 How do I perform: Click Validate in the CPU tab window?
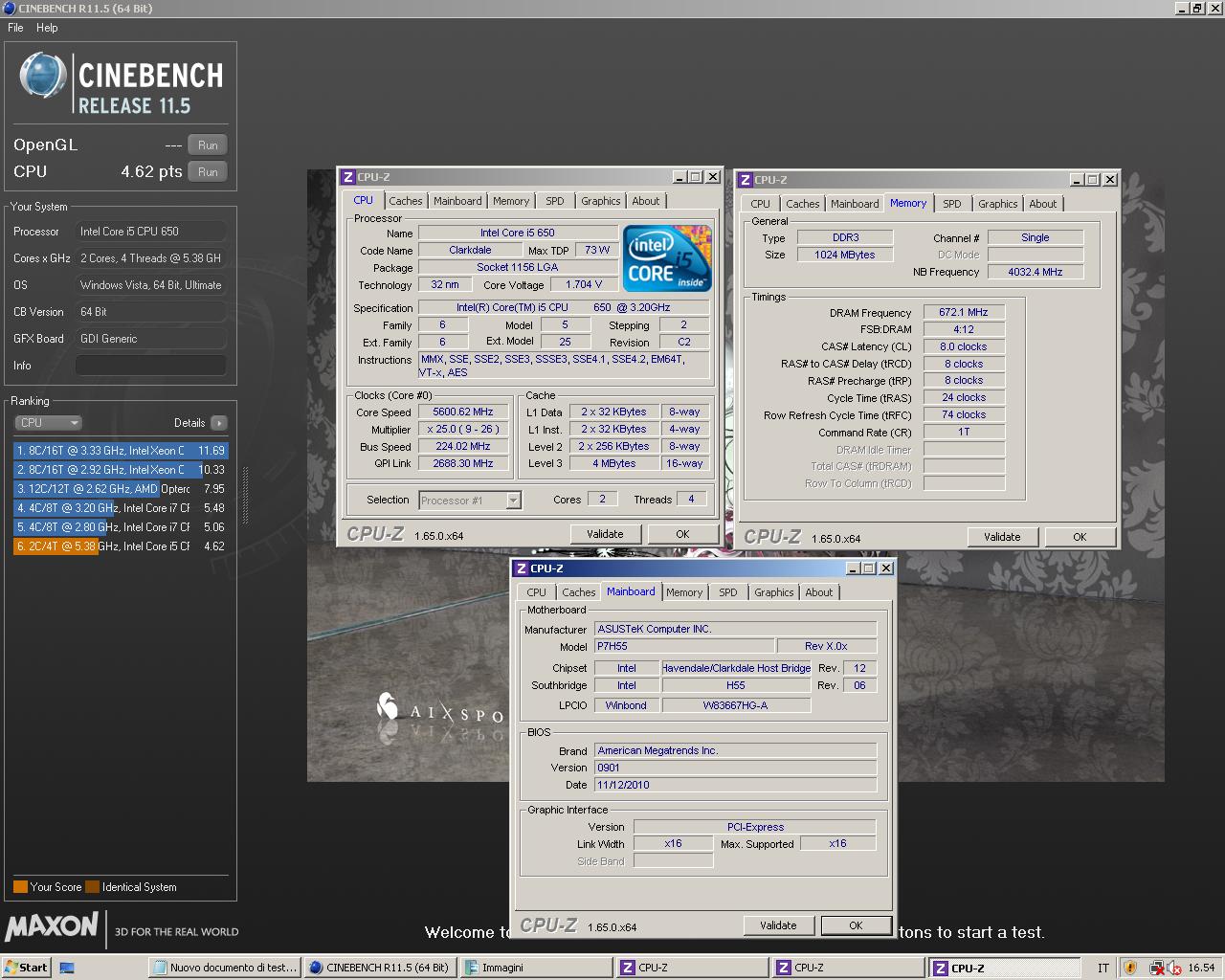(605, 534)
